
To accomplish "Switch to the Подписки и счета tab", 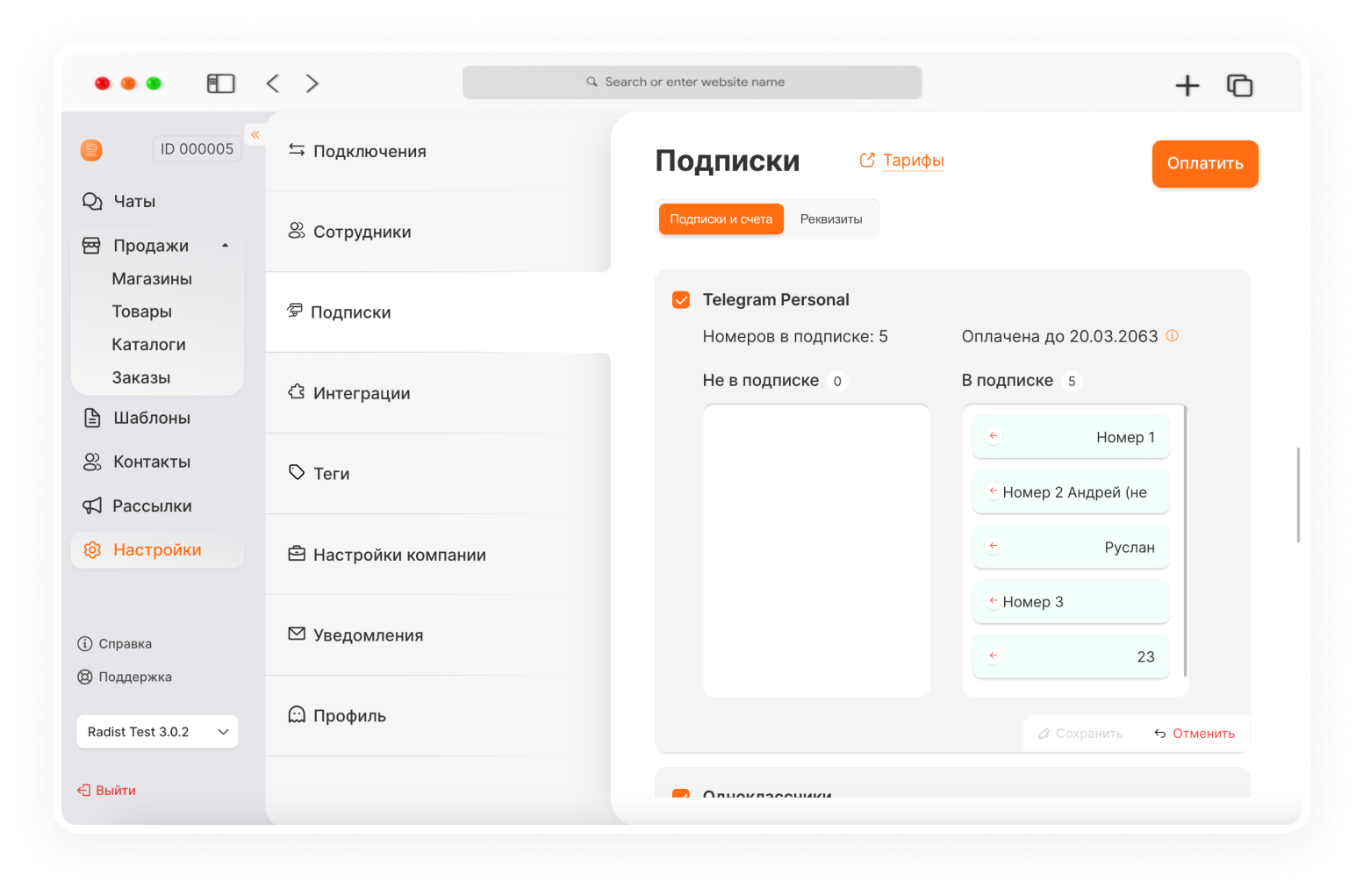I will [721, 219].
